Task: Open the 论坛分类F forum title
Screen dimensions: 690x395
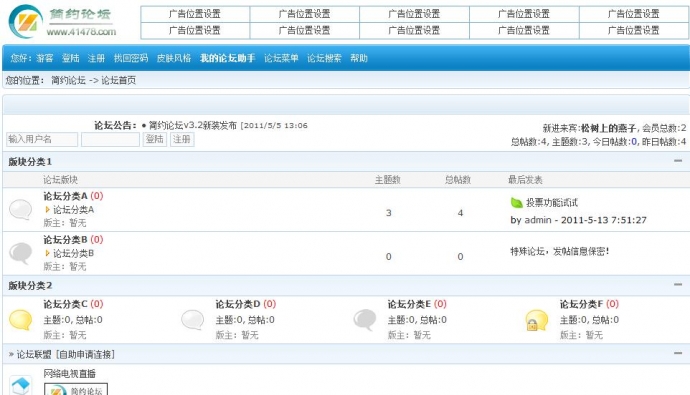Action: pyautogui.click(x=581, y=304)
